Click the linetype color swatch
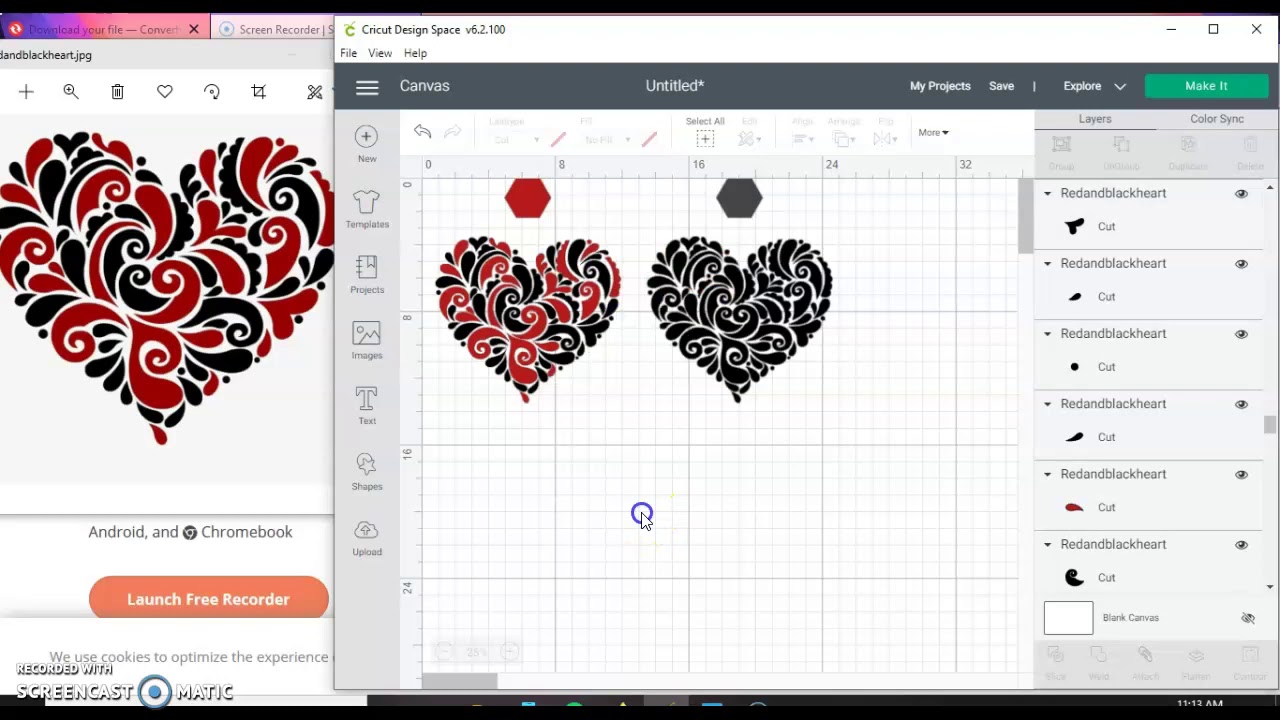The height and width of the screenshot is (720, 1280). [x=558, y=140]
